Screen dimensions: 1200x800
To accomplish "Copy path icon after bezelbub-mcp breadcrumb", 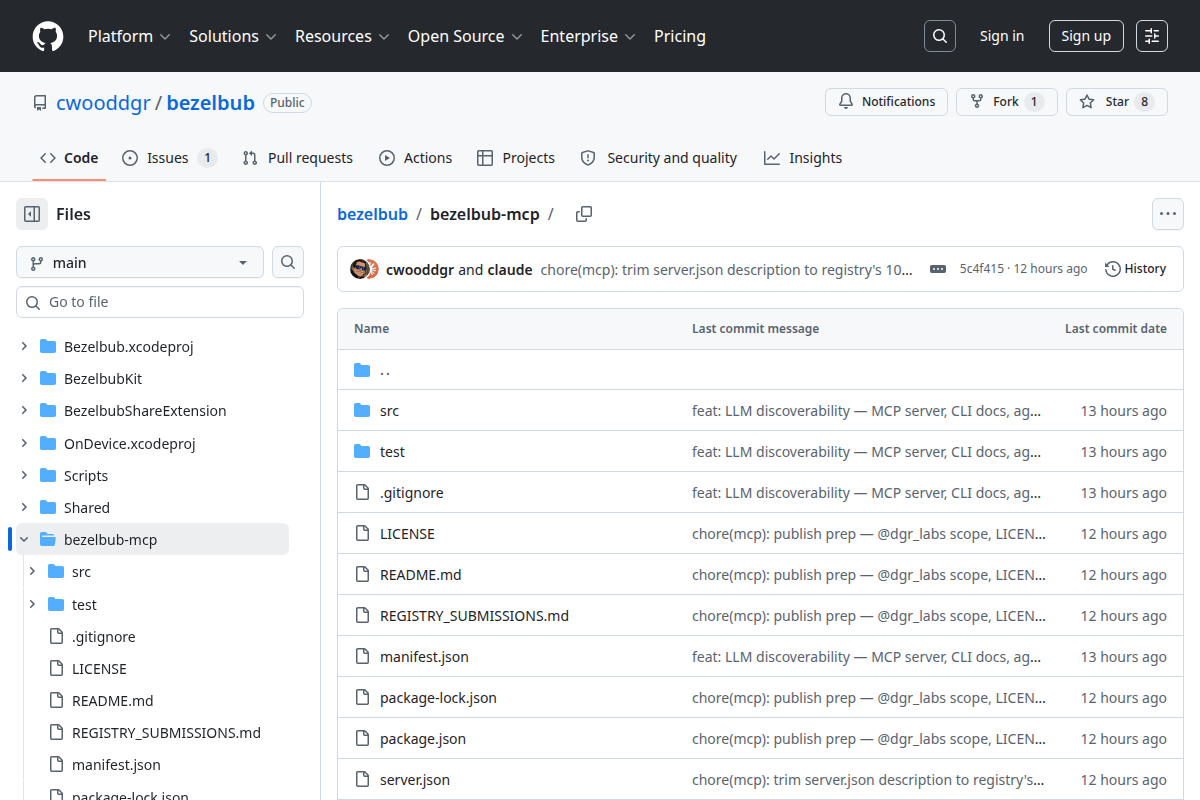I will 584,214.
